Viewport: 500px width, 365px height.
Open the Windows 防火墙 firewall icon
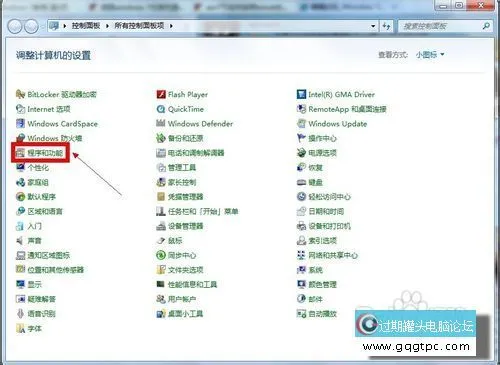[20, 138]
